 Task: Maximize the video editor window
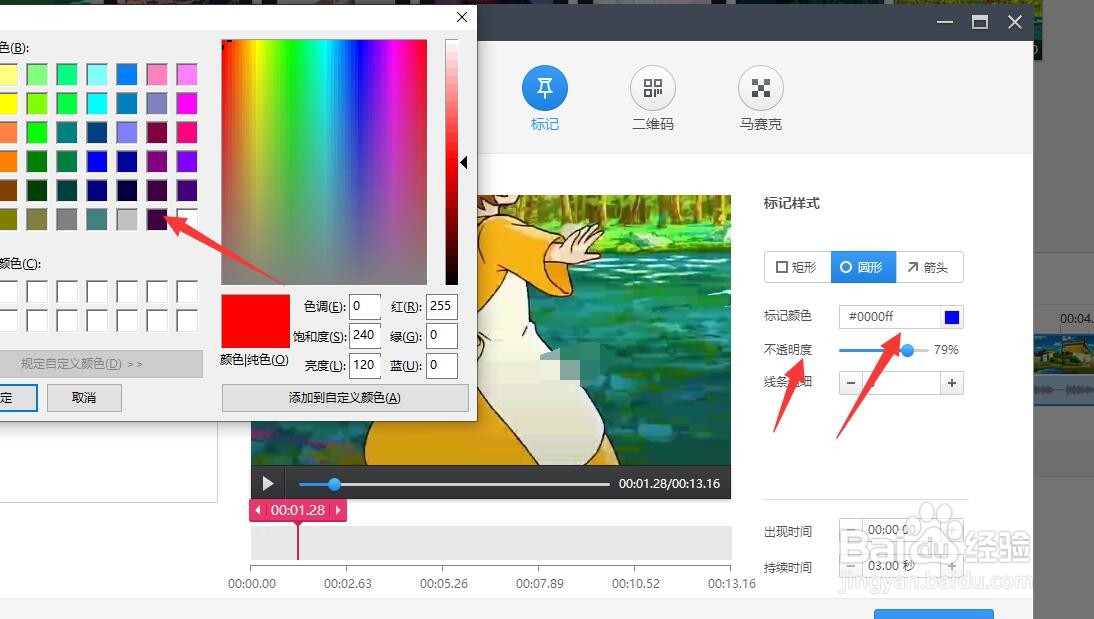tap(980, 22)
